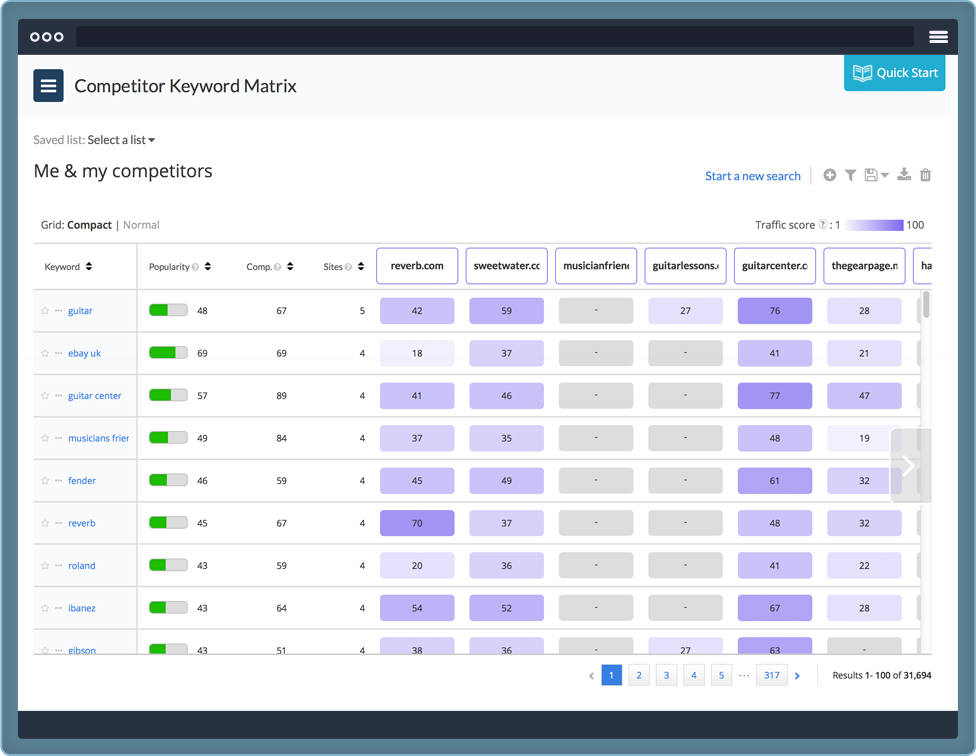Open the 'fender' keyword link

tap(82, 481)
